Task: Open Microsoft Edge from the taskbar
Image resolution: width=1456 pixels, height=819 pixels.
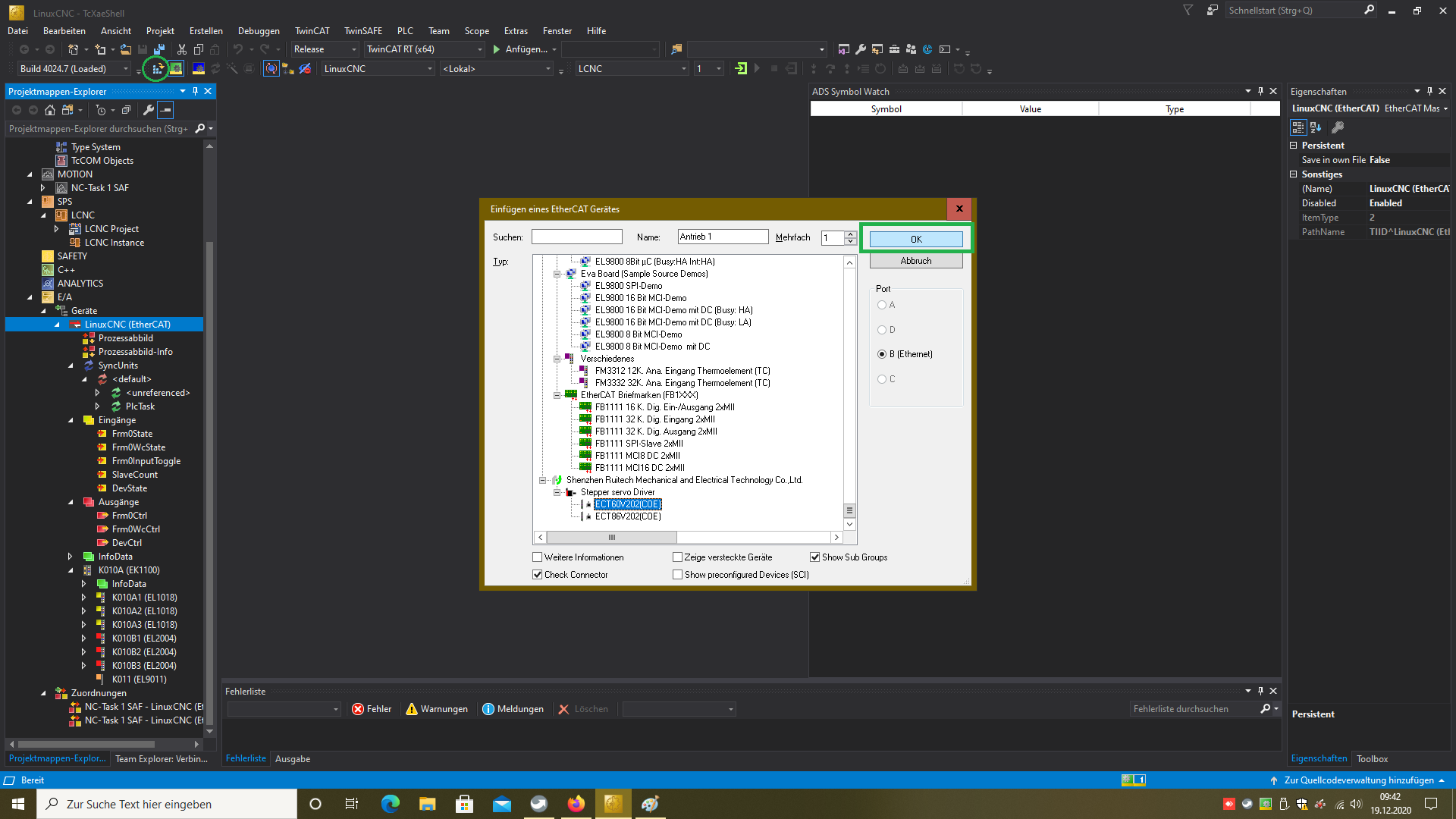Action: click(390, 804)
